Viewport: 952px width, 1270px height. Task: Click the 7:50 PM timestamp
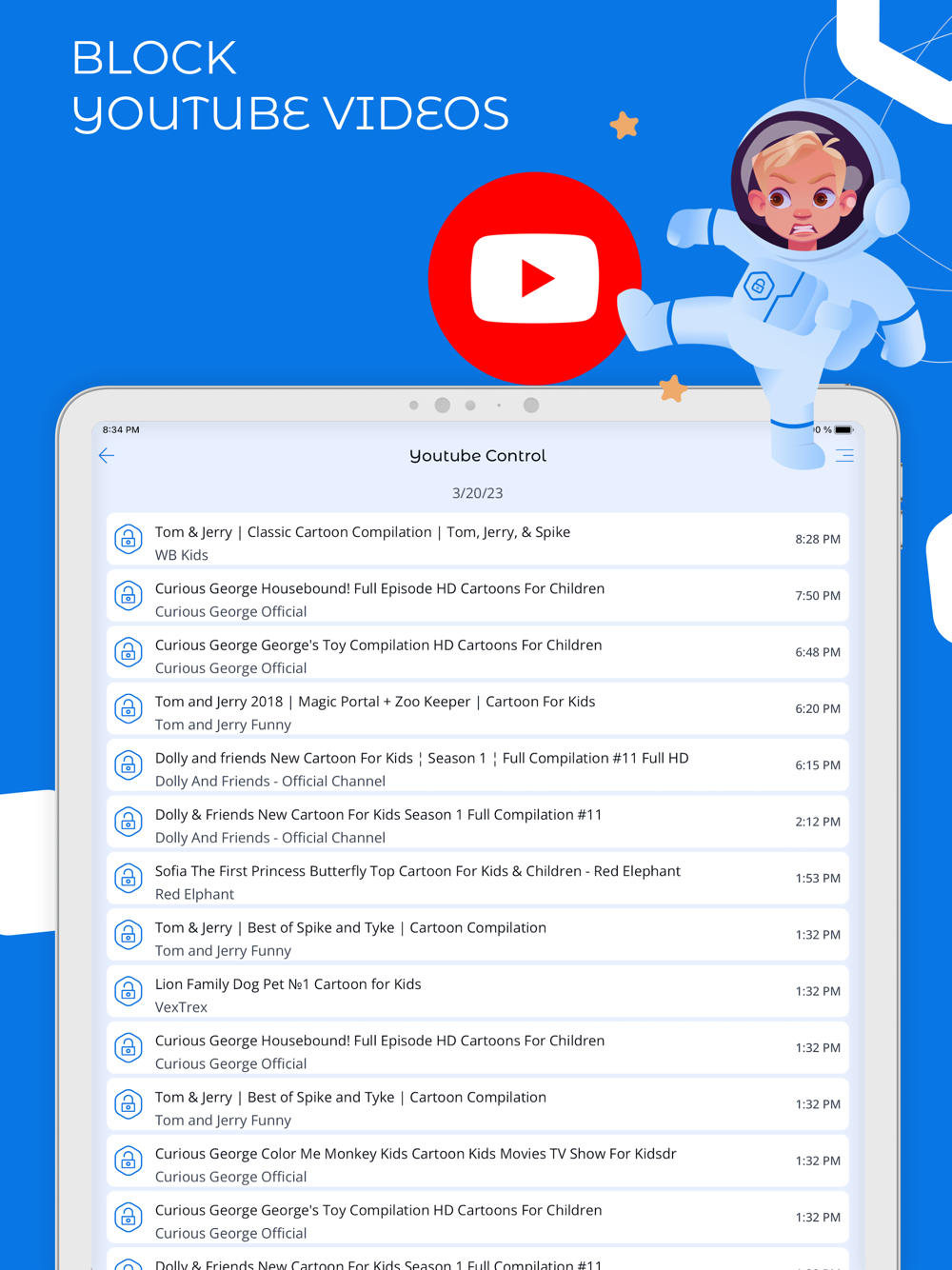click(818, 596)
